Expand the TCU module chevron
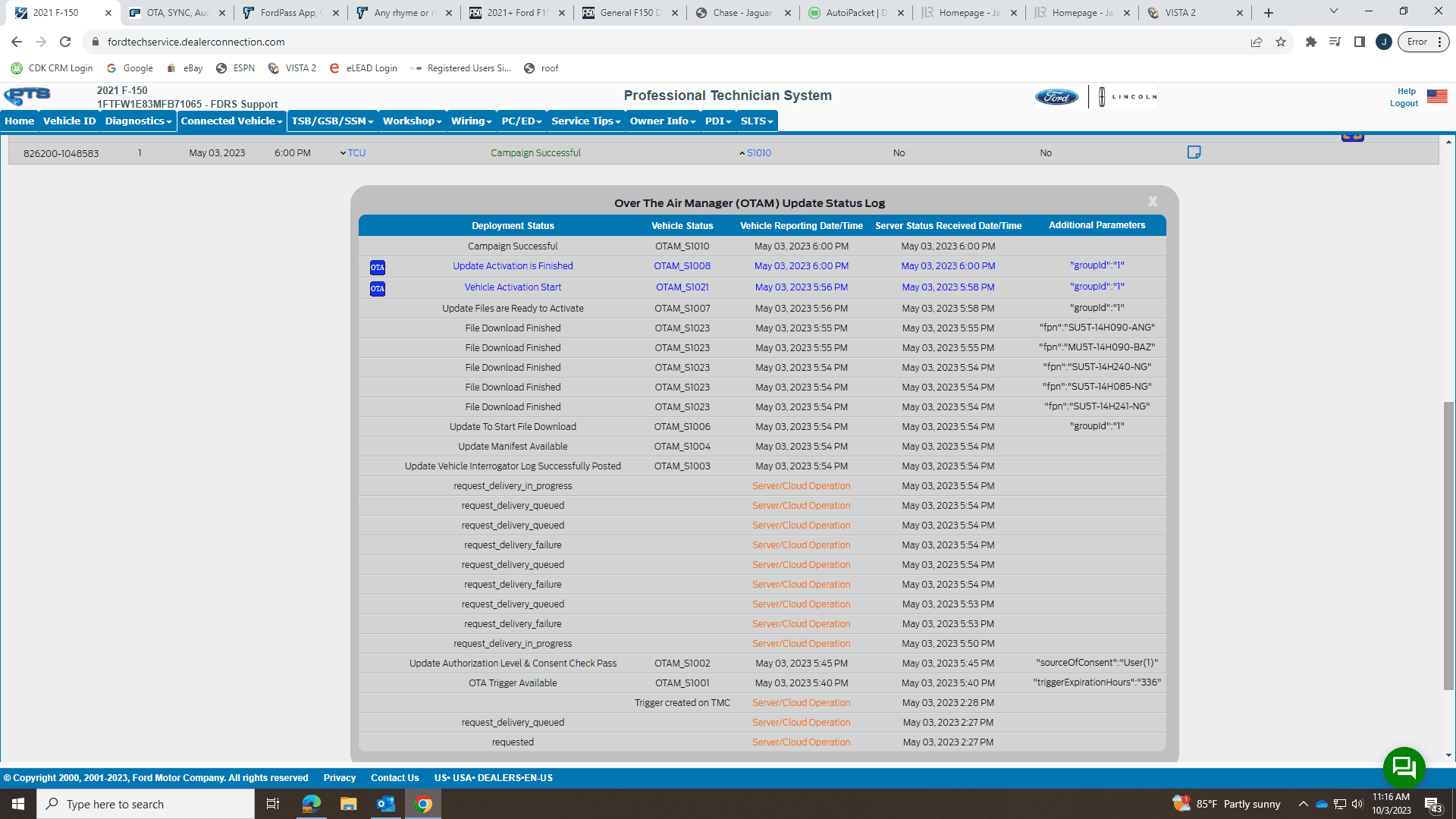Screen dimensions: 1456x819 pos(344,153)
